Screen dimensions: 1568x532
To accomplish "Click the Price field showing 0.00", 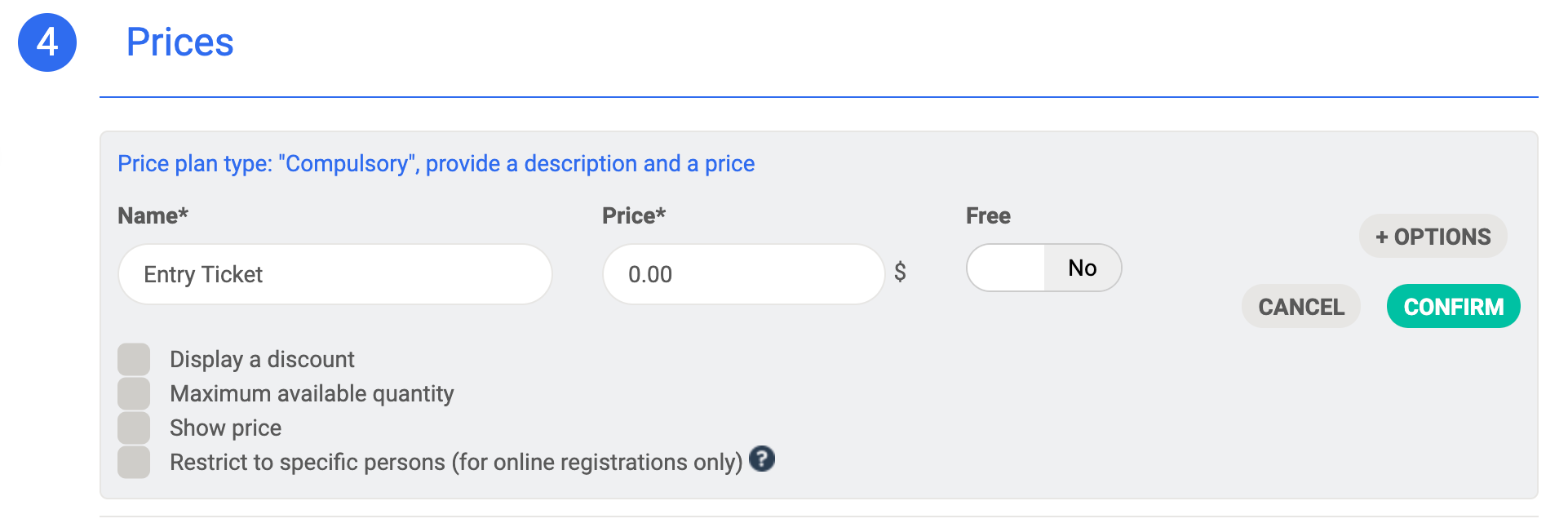I will (x=742, y=274).
